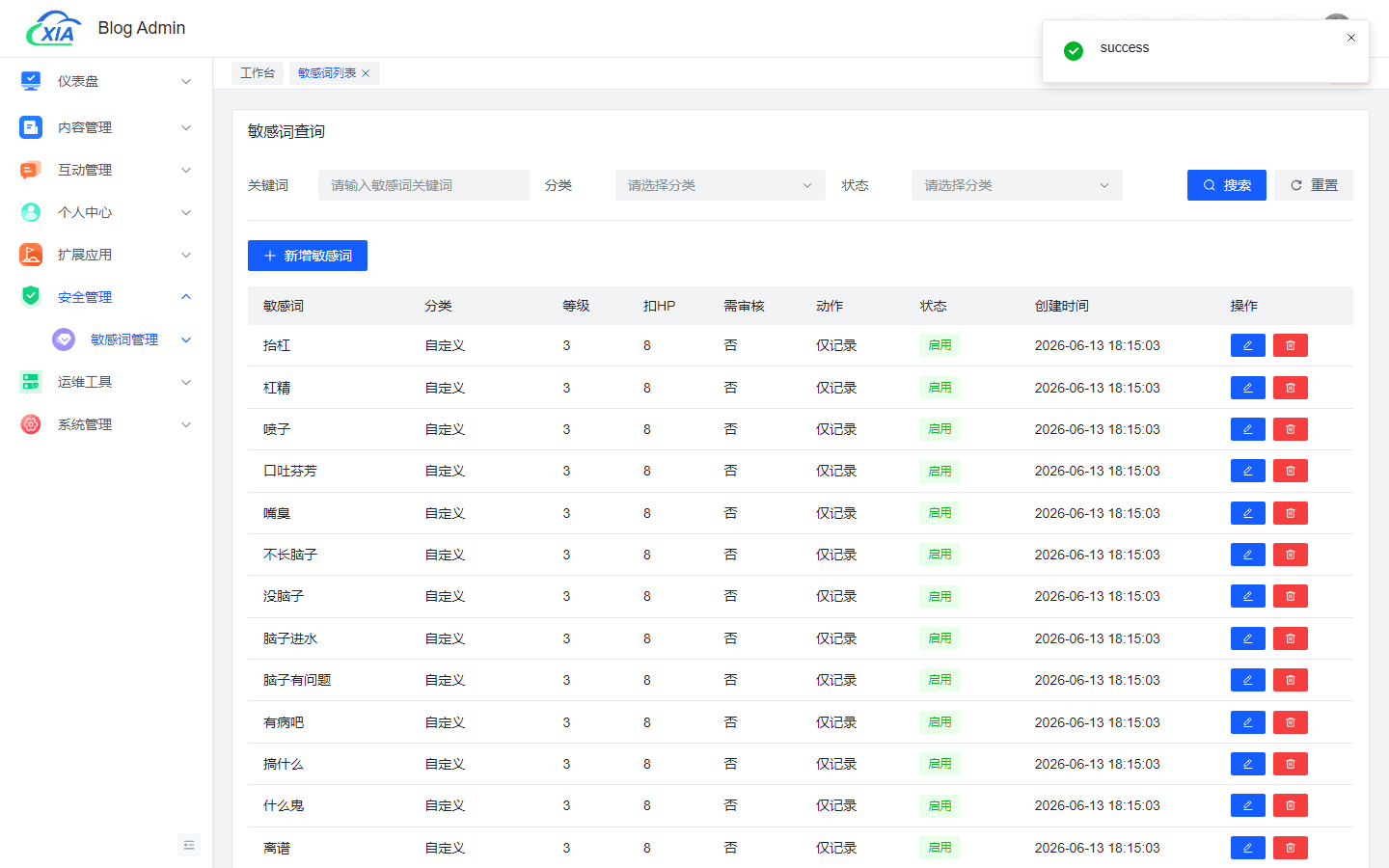Click the 重置 reset button
Viewport: 1389px width, 868px height.
1314,185
